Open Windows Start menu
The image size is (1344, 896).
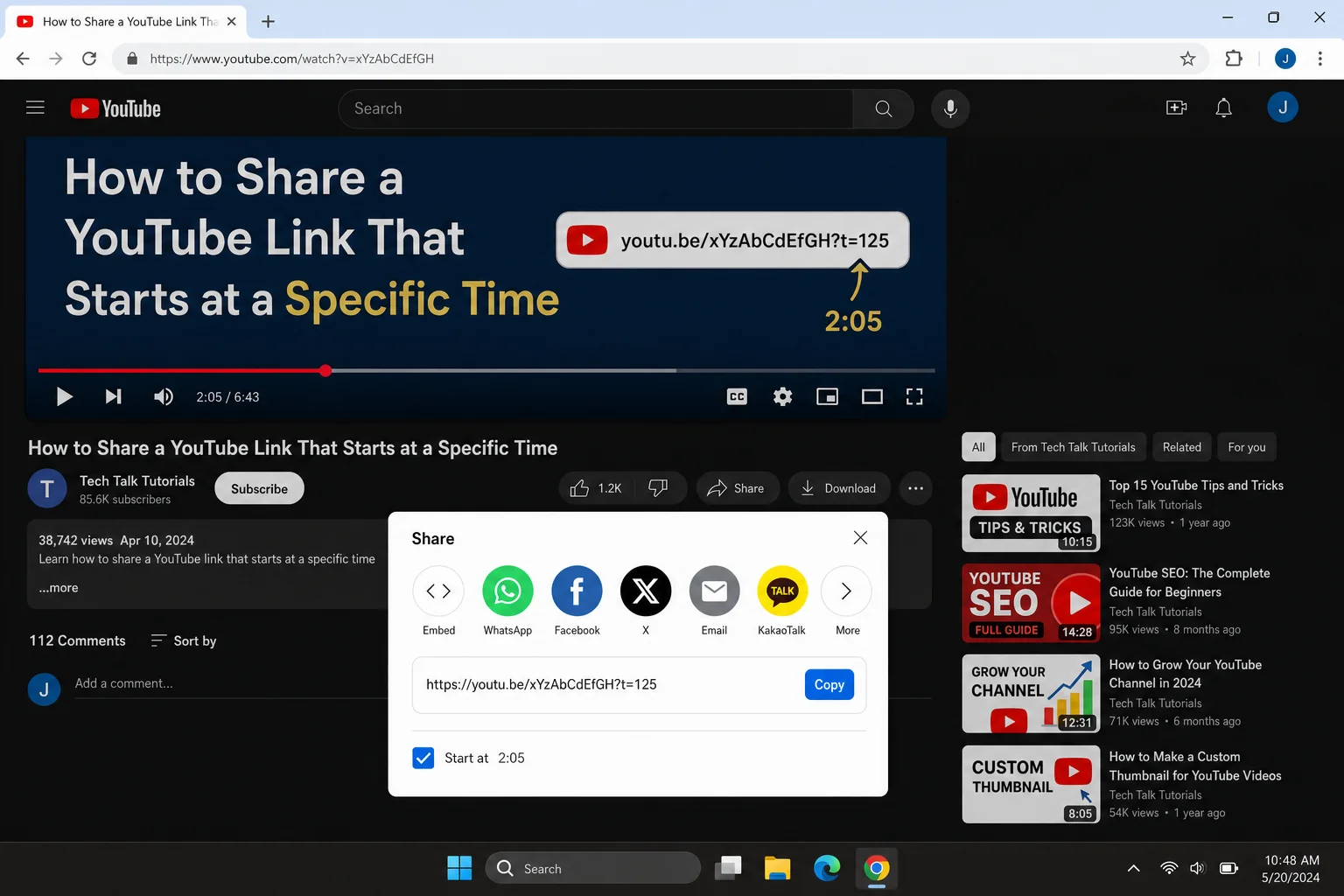[459, 868]
